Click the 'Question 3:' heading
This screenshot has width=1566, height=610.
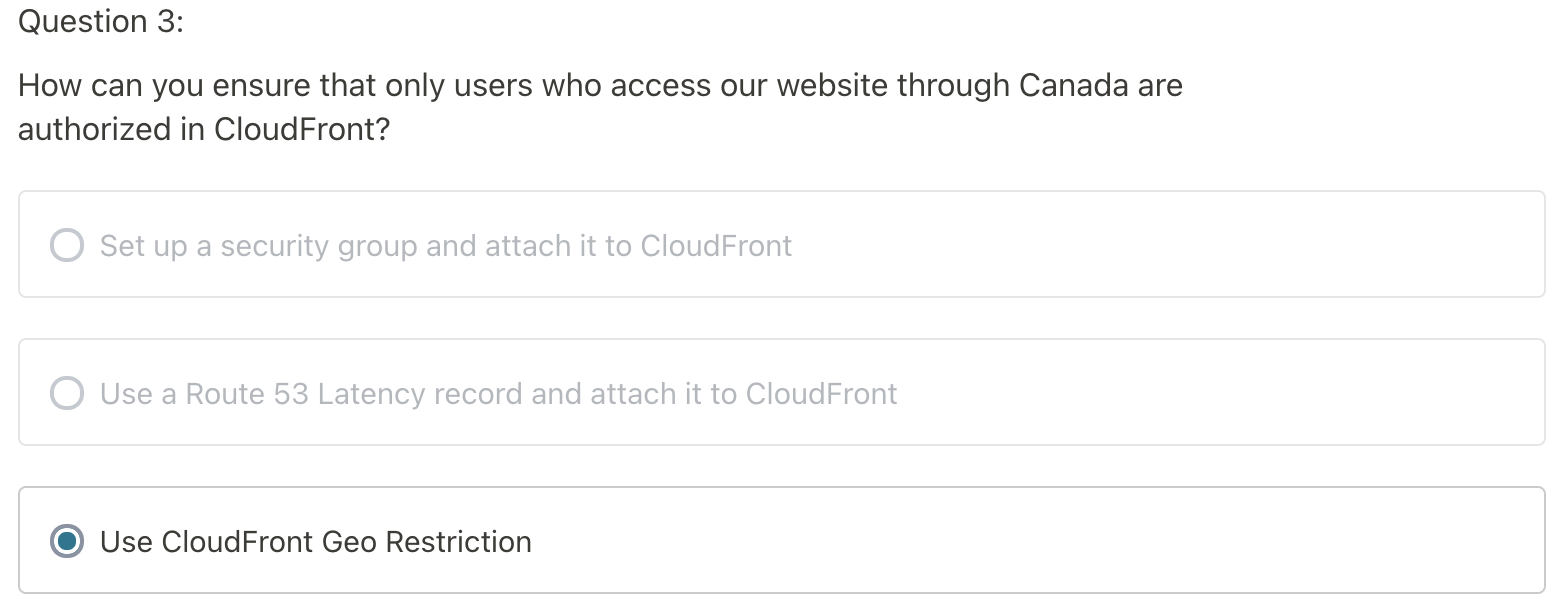[101, 21]
